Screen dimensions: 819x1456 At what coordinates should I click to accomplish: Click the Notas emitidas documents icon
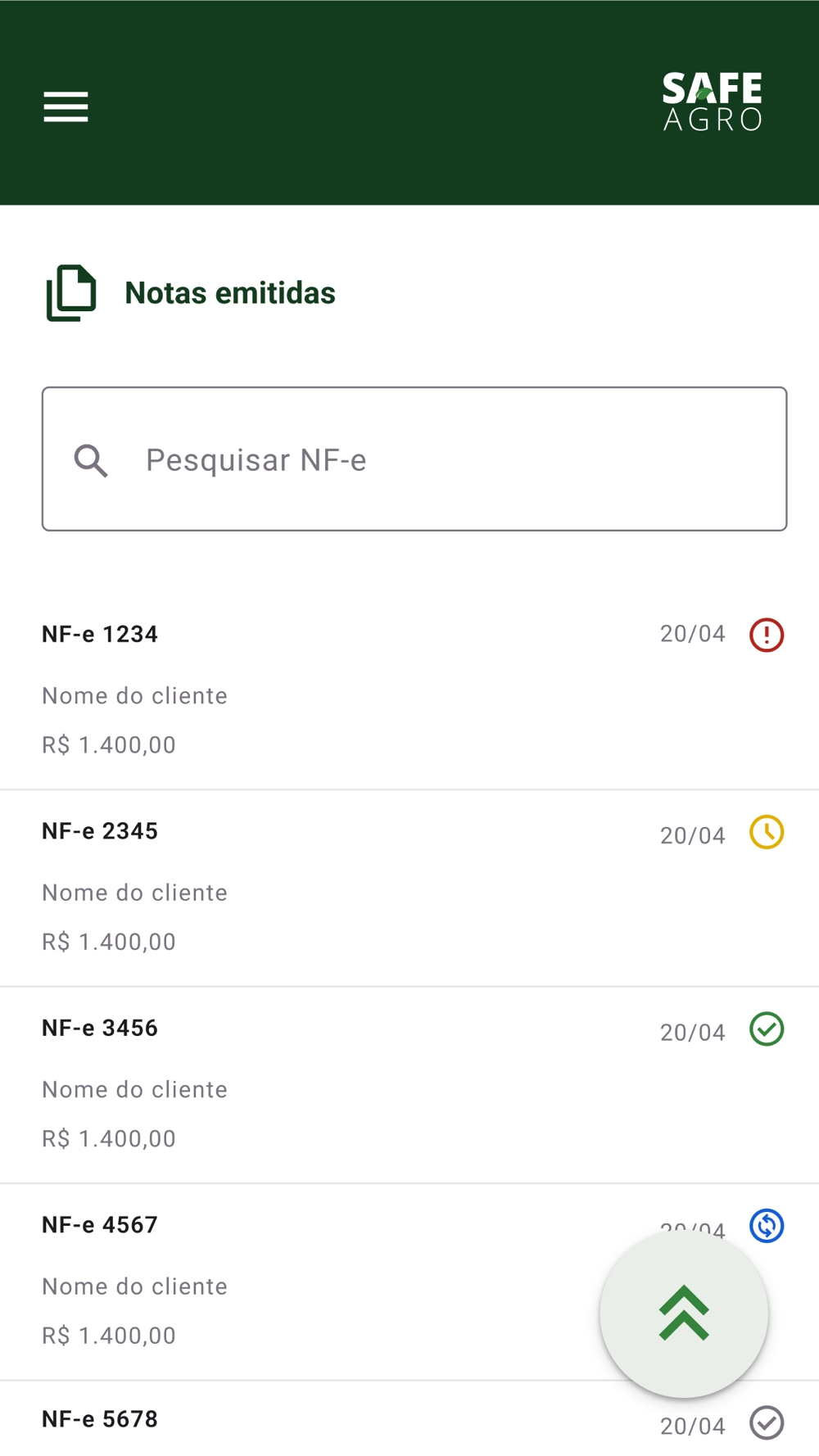(x=71, y=293)
